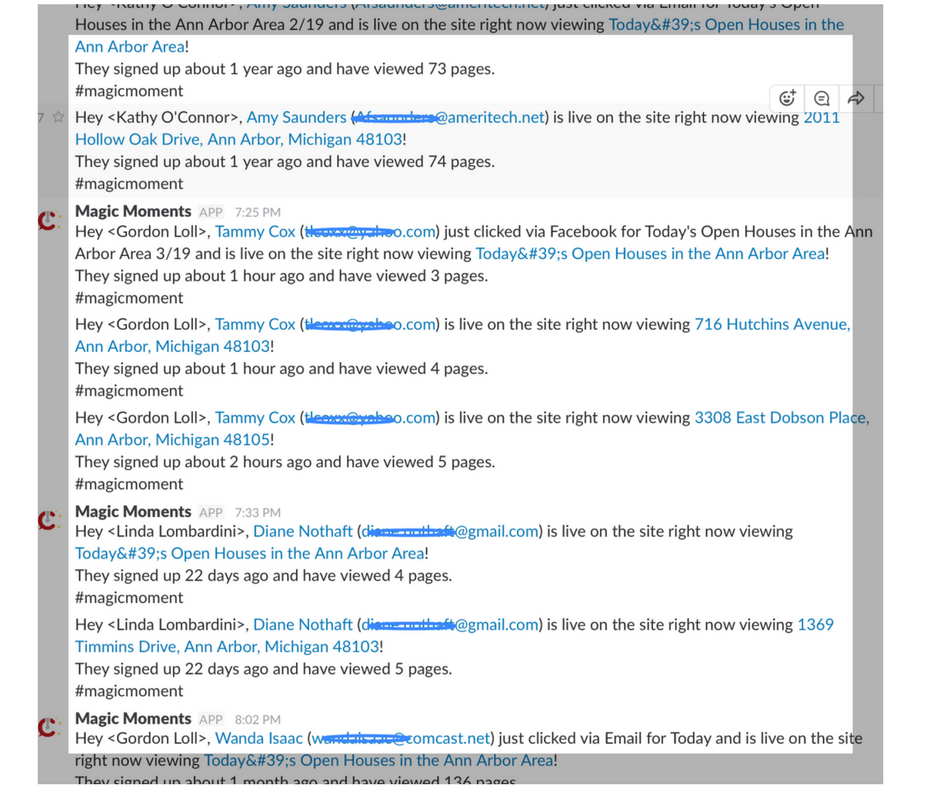Click the 7:33 PM message timestamp
The image size is (940, 788).
(x=258, y=513)
